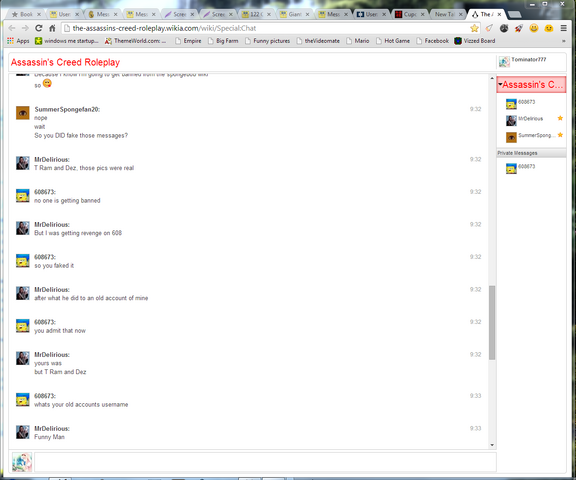
Task: Bookmark this page with the star
Action: pyautogui.click(x=474, y=28)
